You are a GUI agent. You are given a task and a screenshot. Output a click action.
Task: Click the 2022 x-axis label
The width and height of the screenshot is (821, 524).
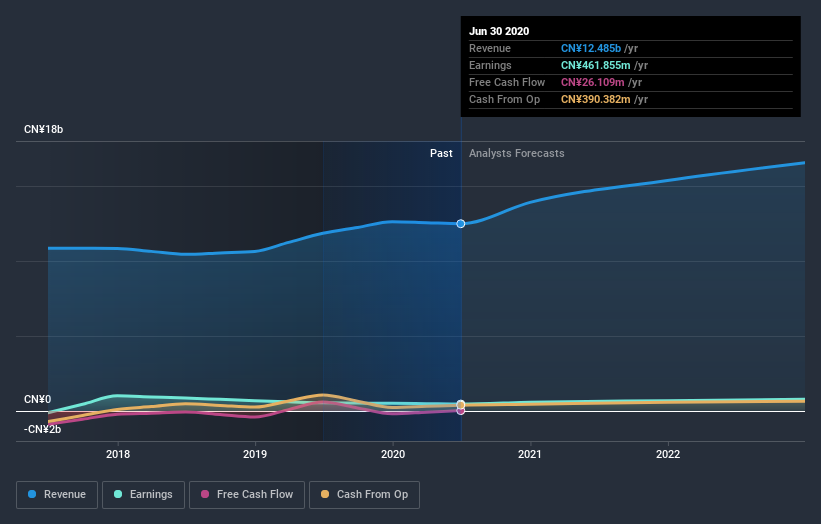coord(668,454)
